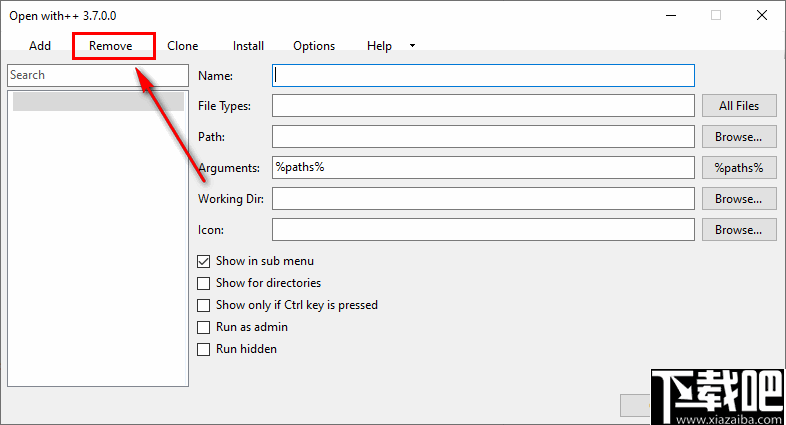Image resolution: width=786 pixels, height=425 pixels.
Task: Check the Run hidden box
Action: (x=204, y=349)
